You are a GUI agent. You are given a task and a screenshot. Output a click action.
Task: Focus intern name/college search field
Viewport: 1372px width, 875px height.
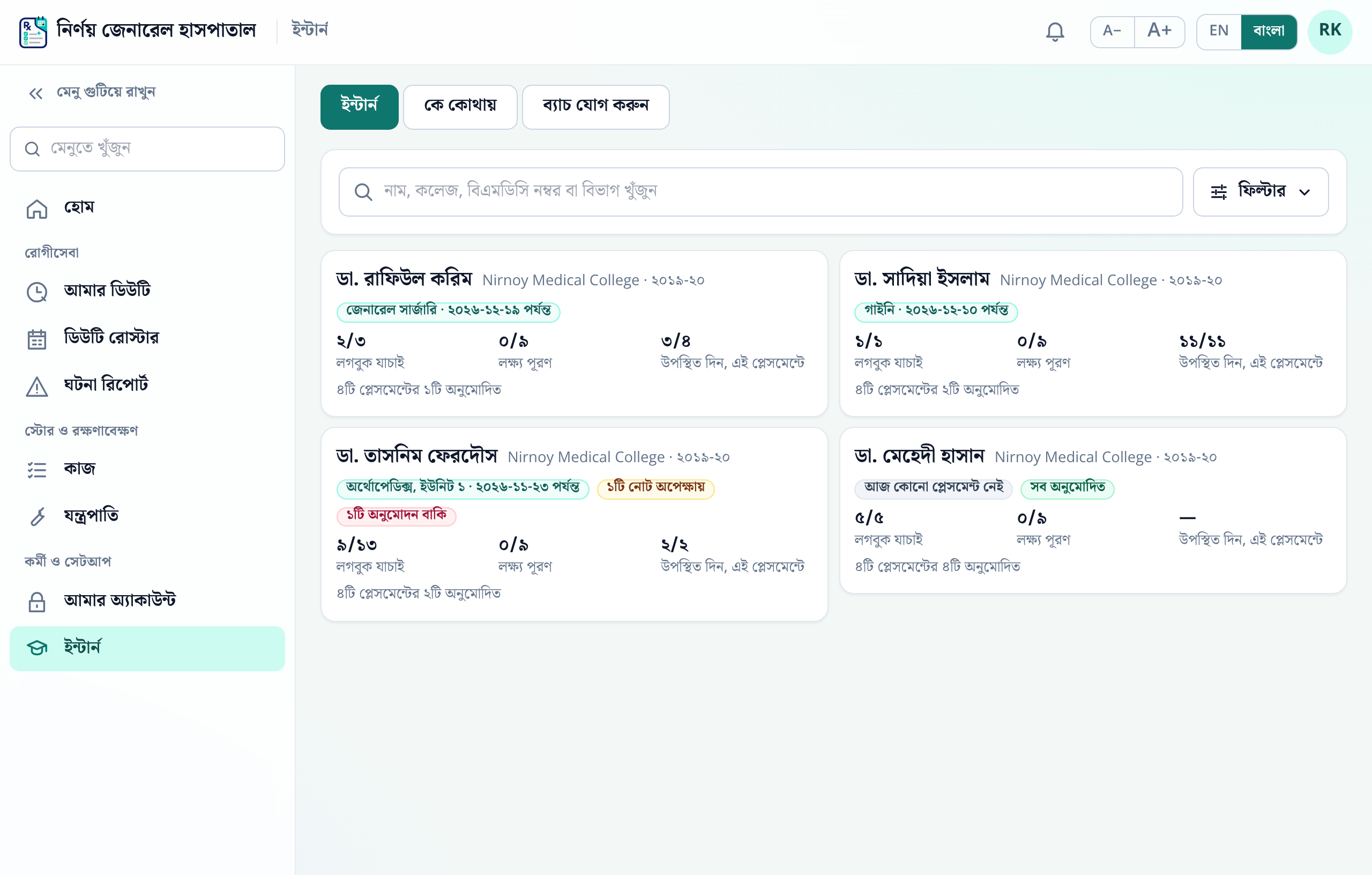pos(760,191)
